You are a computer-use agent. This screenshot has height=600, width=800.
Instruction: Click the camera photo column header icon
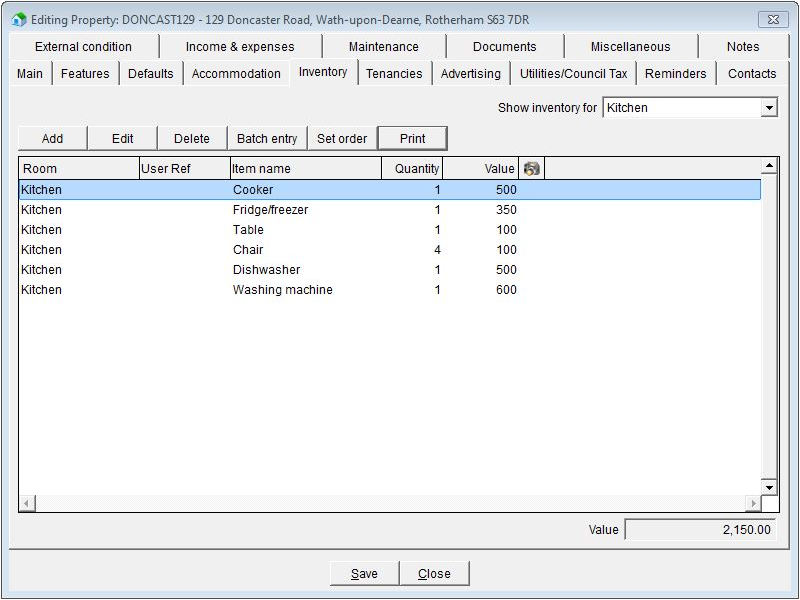click(x=532, y=168)
